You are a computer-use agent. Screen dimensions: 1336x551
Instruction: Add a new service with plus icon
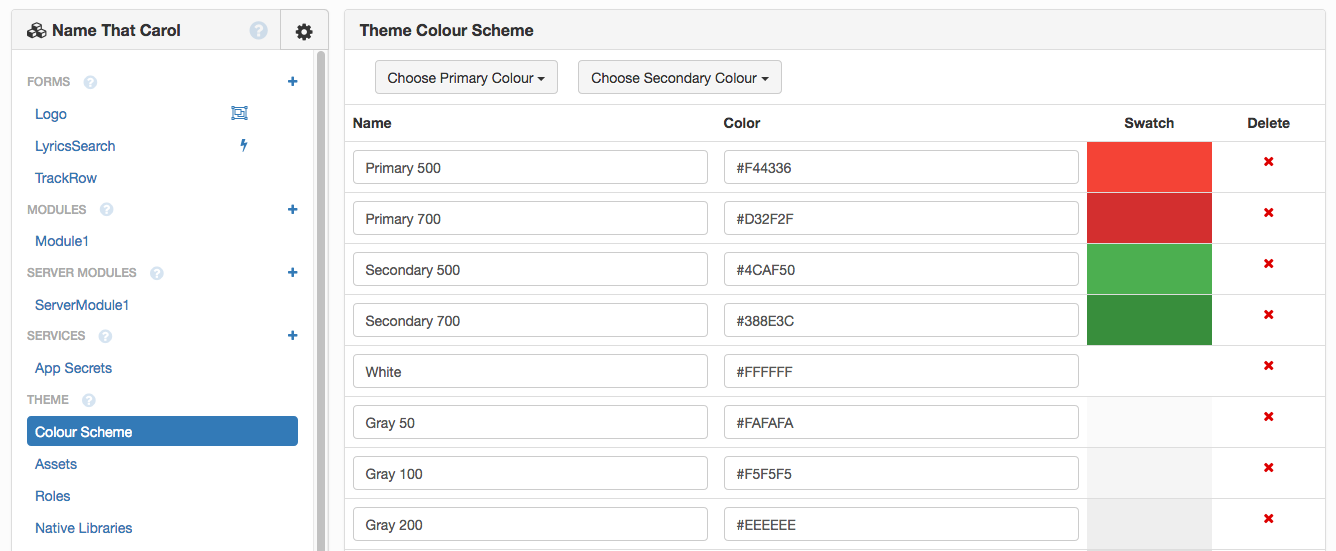click(292, 336)
